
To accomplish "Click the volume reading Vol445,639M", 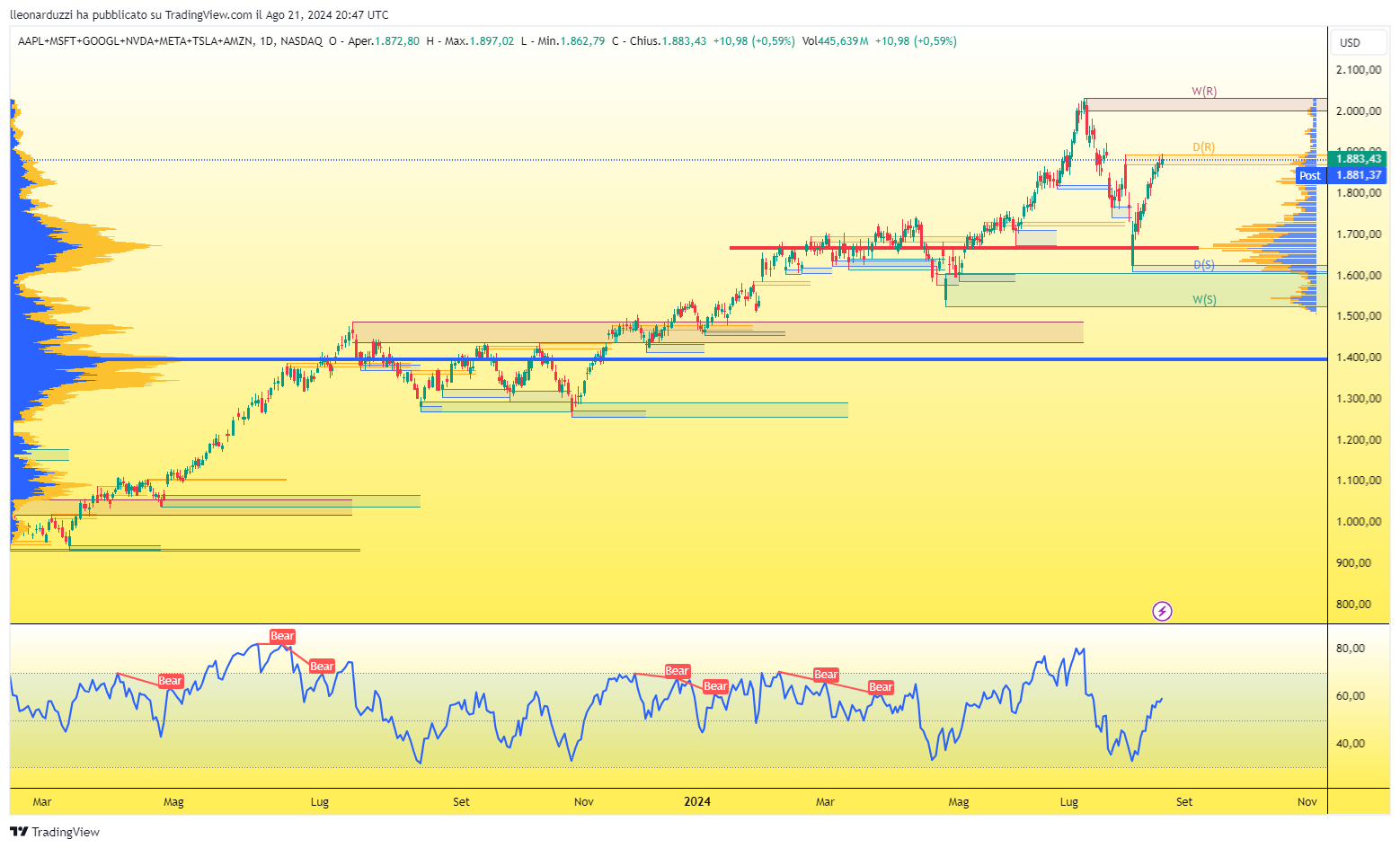I will coord(836,41).
